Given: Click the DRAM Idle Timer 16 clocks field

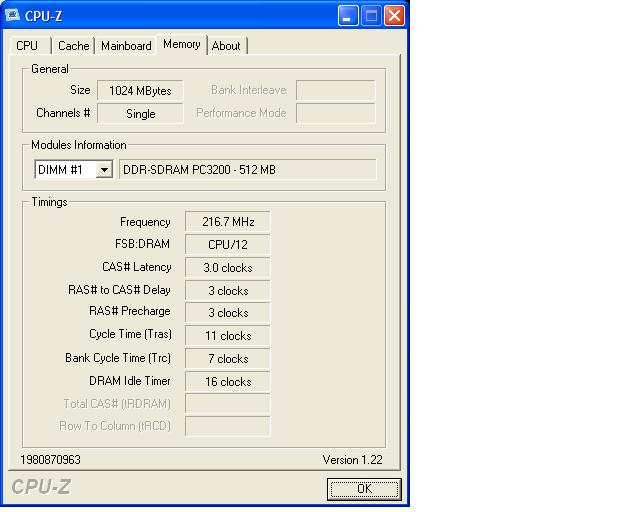Looking at the screenshot, I should (227, 382).
